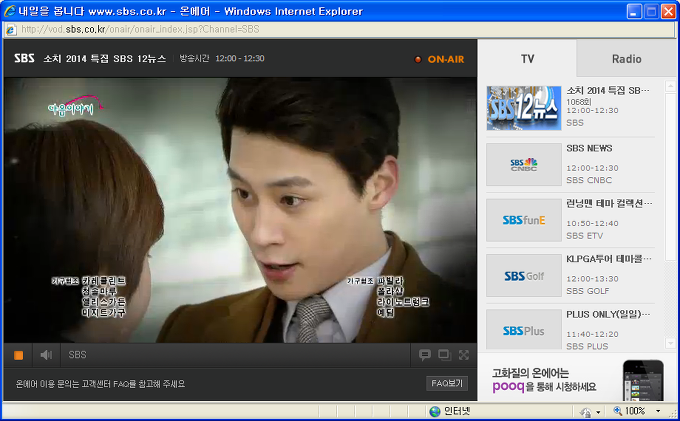Image resolution: width=680 pixels, height=421 pixels.
Task: Select the SBS funE channel logo
Action: 523,220
